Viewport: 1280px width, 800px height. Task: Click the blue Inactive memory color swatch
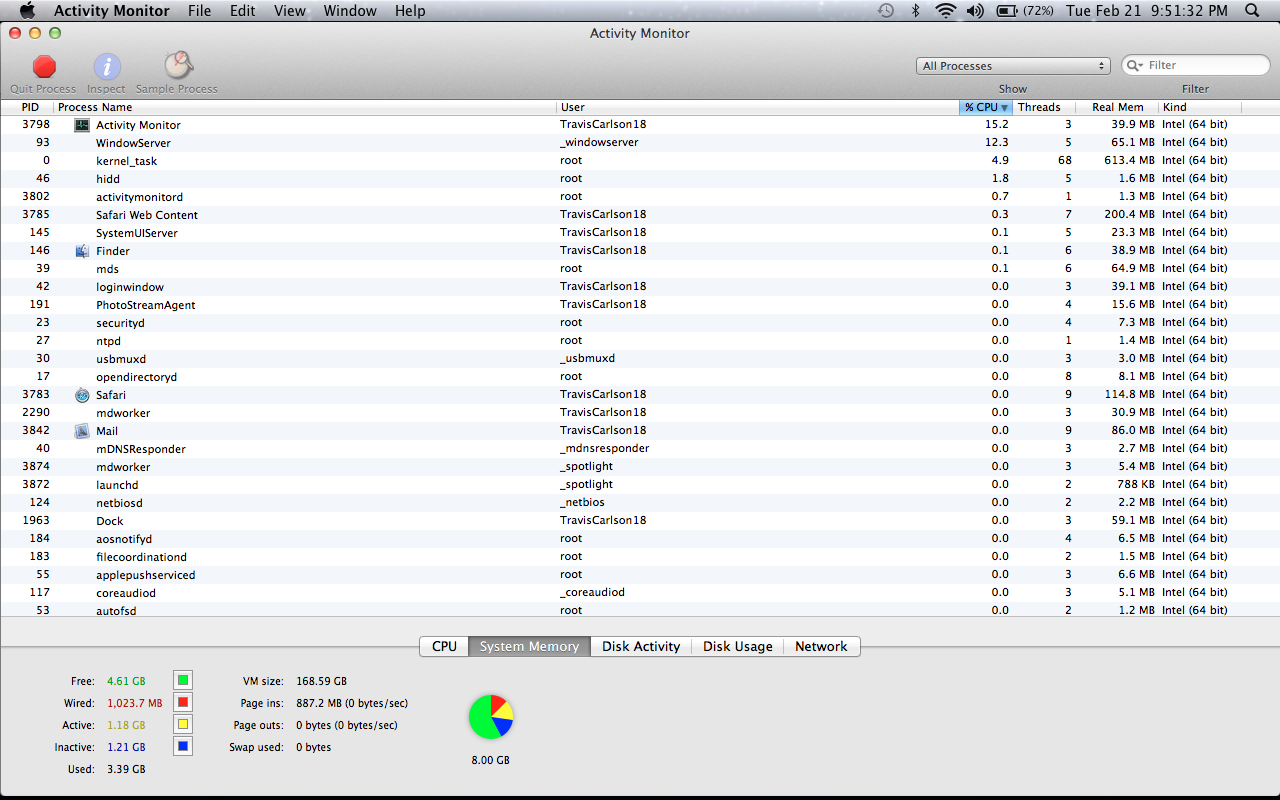183,747
